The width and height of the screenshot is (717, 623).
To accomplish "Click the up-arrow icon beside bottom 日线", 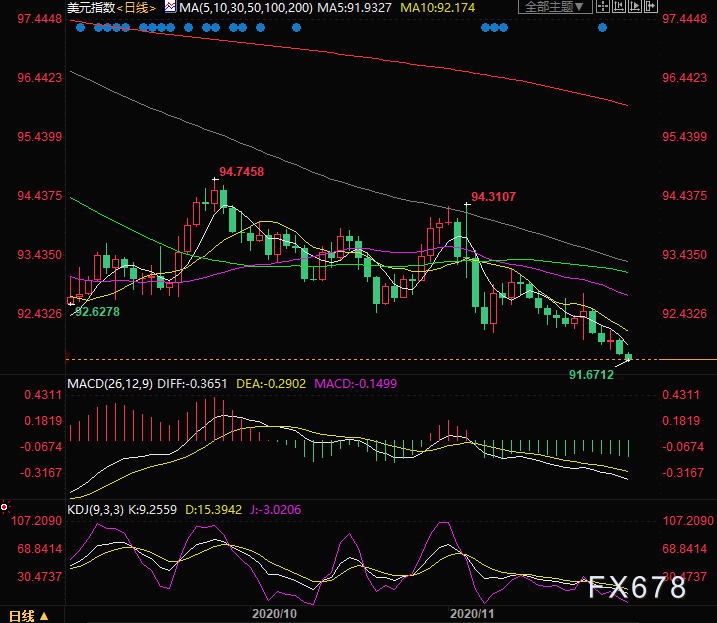I will point(43,615).
